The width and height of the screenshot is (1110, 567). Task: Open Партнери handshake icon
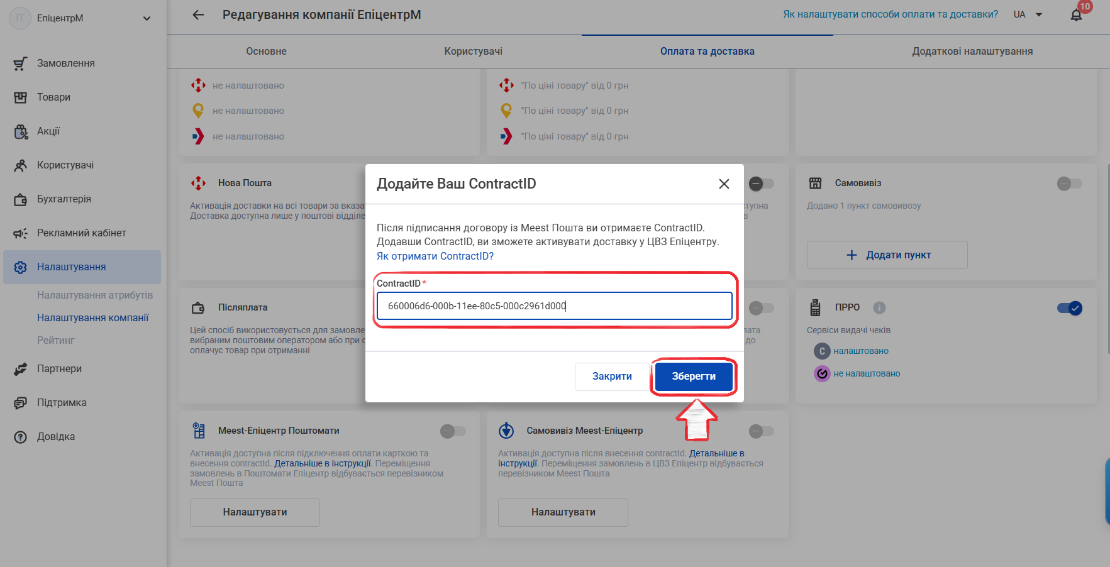[21, 369]
